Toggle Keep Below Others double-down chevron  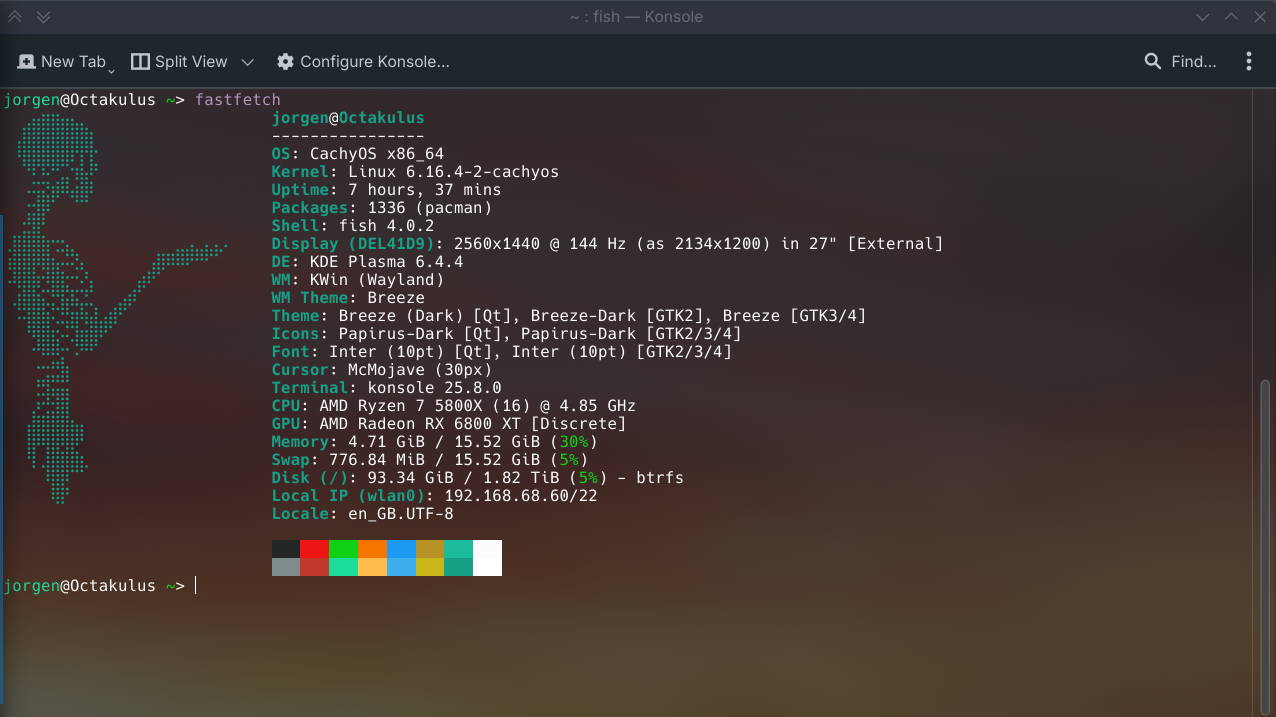click(x=43, y=17)
